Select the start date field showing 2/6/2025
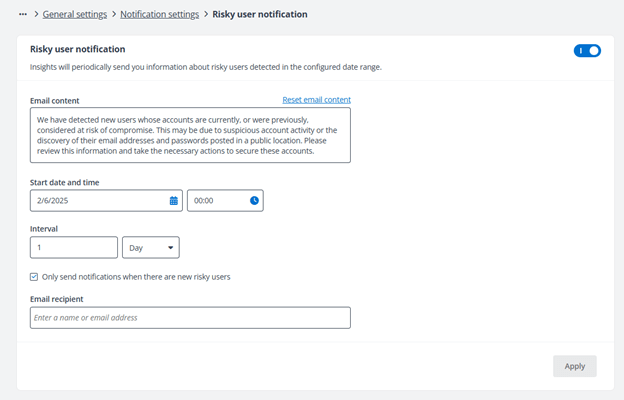 98,201
